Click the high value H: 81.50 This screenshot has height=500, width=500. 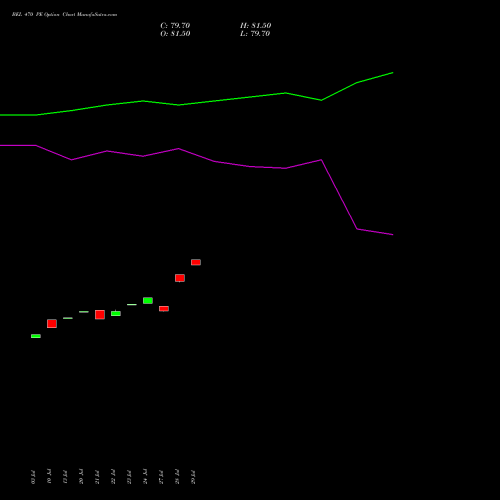(256, 26)
